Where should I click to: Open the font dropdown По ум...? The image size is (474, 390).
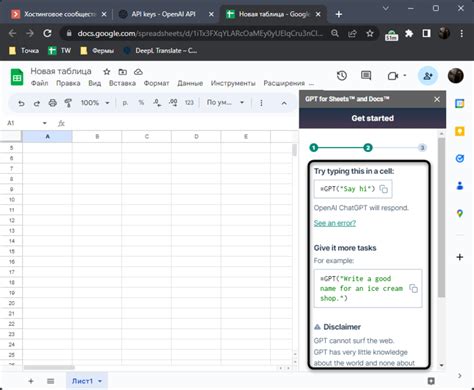click(x=225, y=102)
